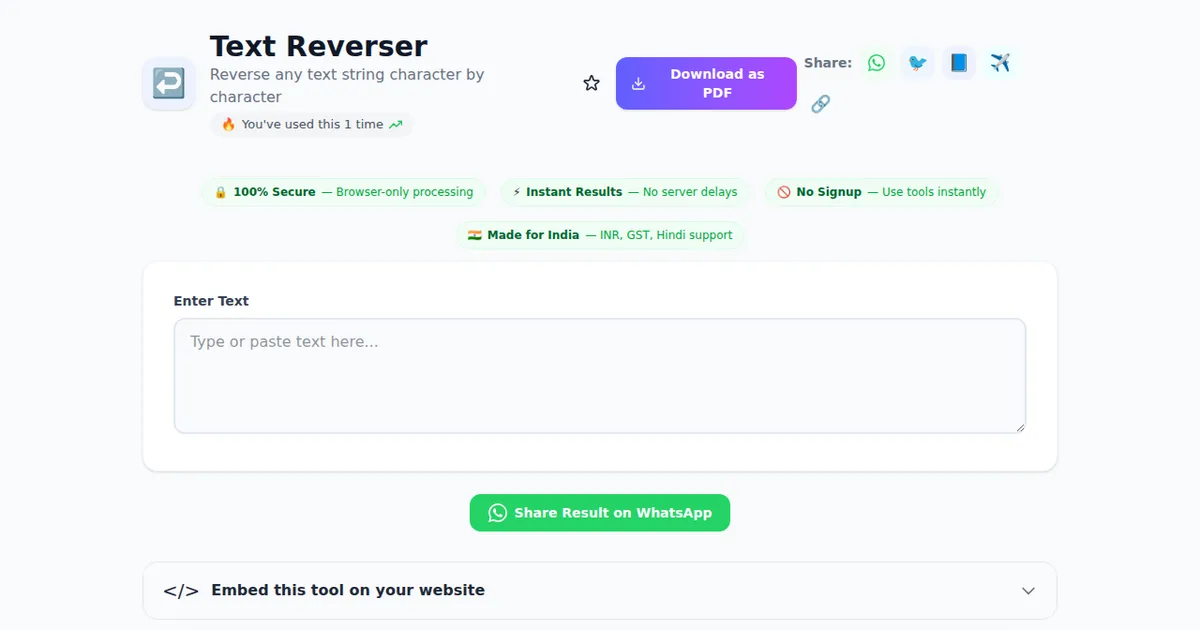
Task: Share via the Telegram paper plane icon
Action: (1000, 62)
